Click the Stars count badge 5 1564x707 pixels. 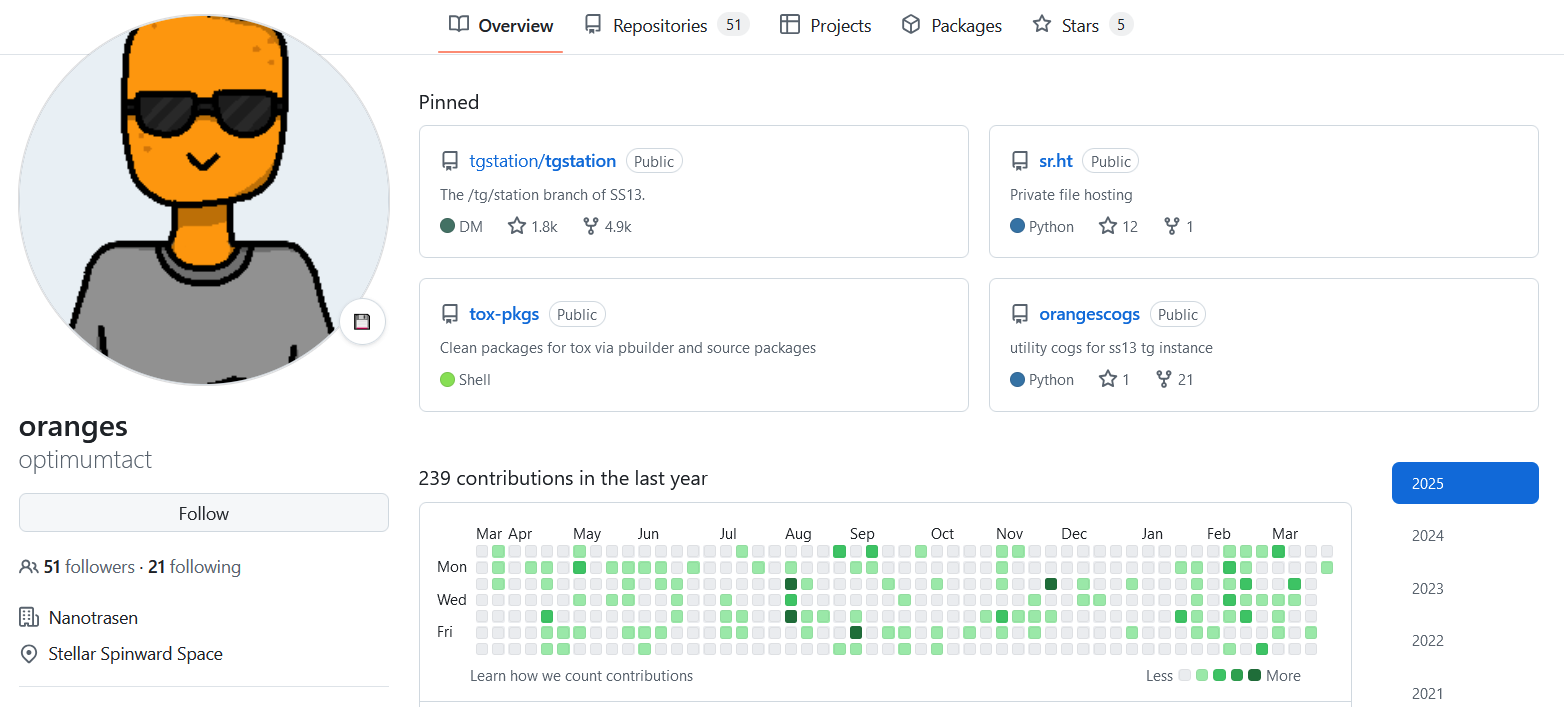click(x=1121, y=25)
